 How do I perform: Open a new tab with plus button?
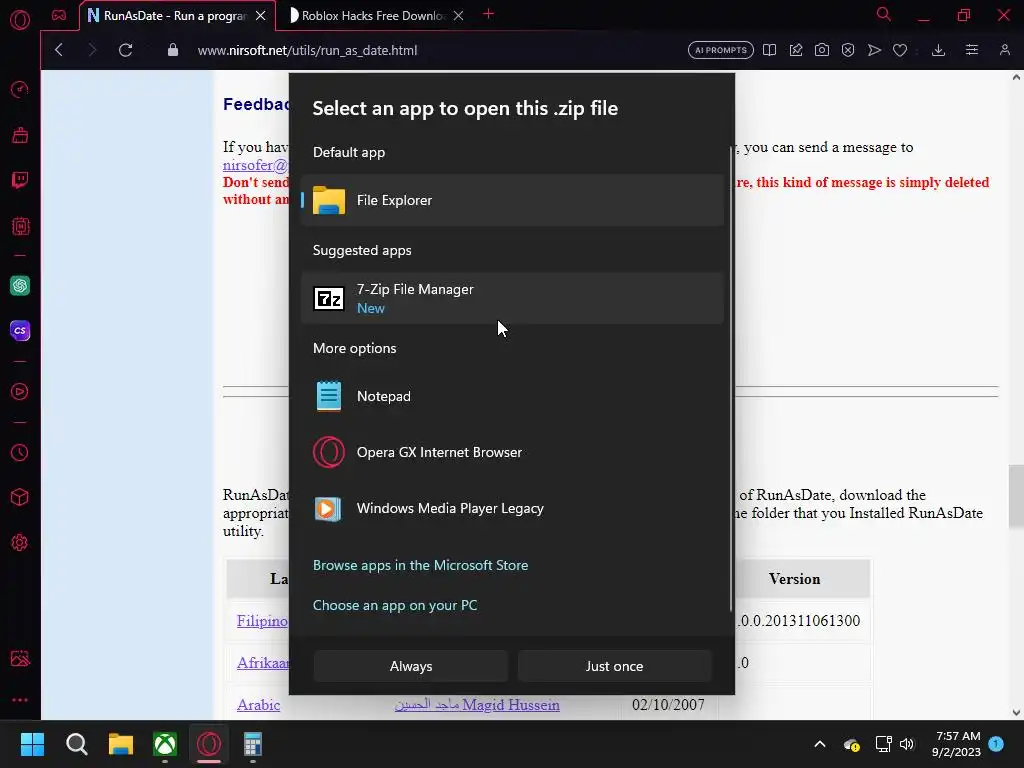[x=488, y=14]
